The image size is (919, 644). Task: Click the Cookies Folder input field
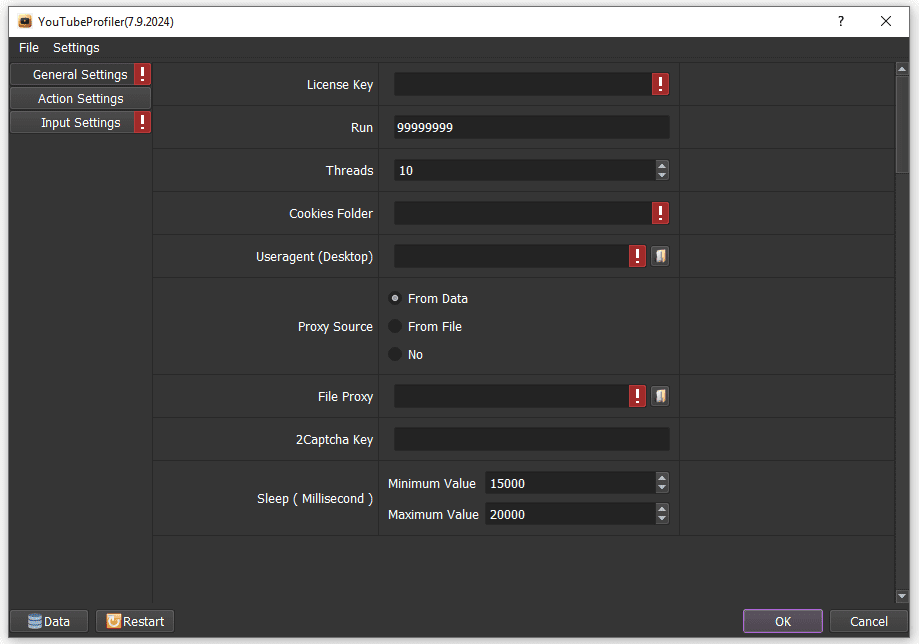click(x=523, y=213)
